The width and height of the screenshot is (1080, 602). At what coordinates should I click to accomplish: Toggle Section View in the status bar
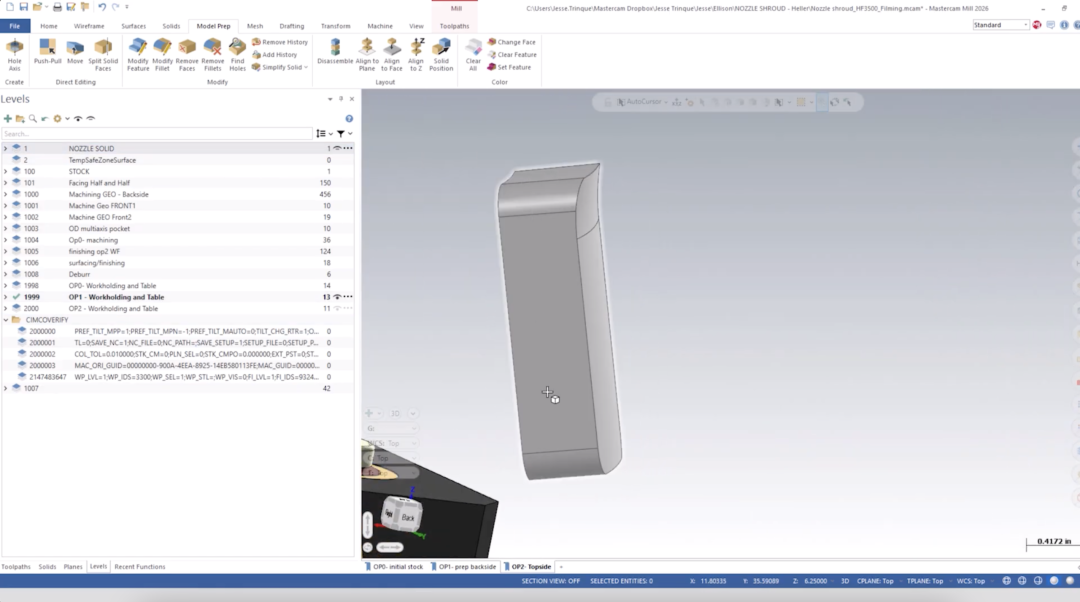tap(550, 581)
